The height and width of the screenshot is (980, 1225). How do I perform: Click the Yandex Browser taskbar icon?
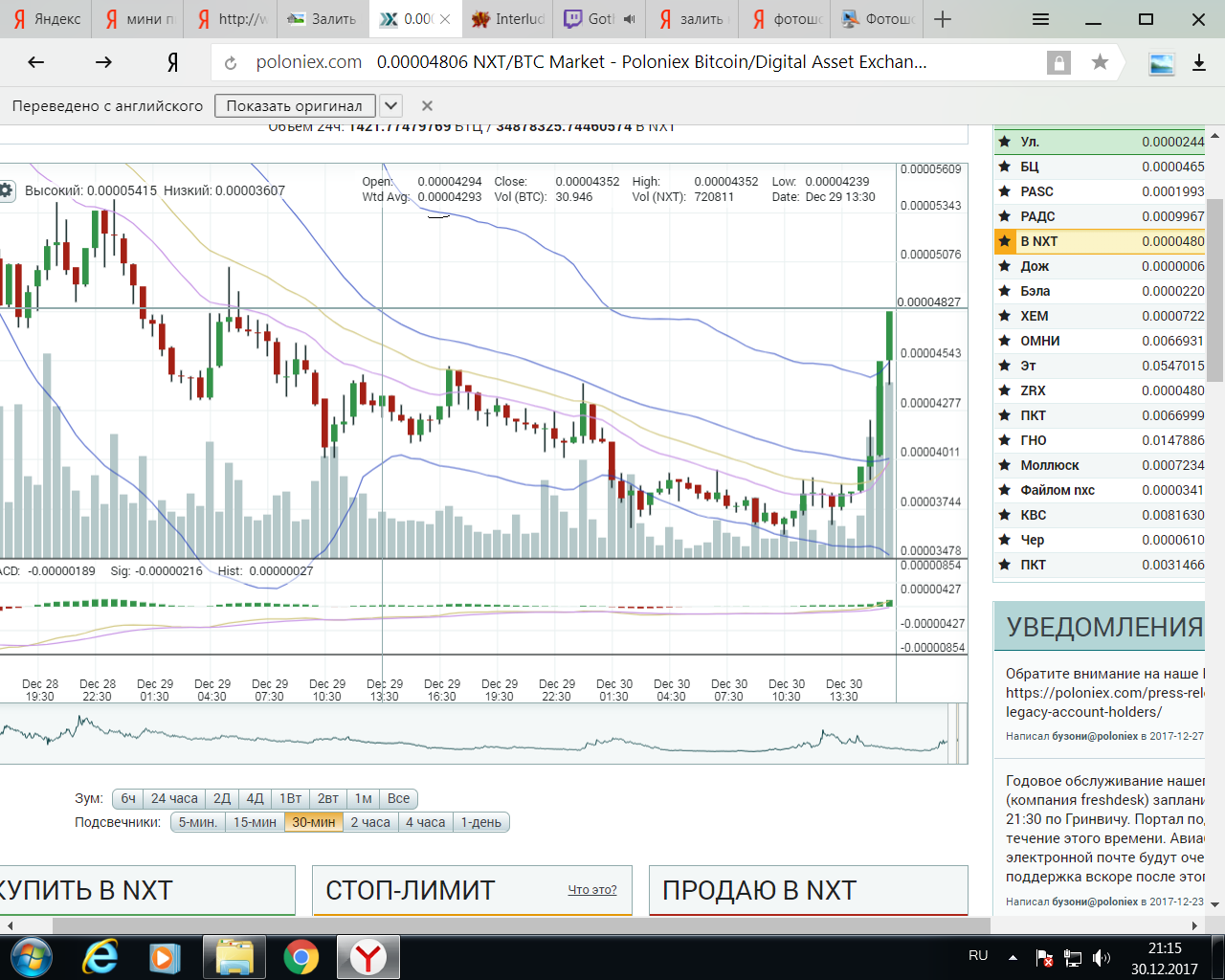(368, 957)
